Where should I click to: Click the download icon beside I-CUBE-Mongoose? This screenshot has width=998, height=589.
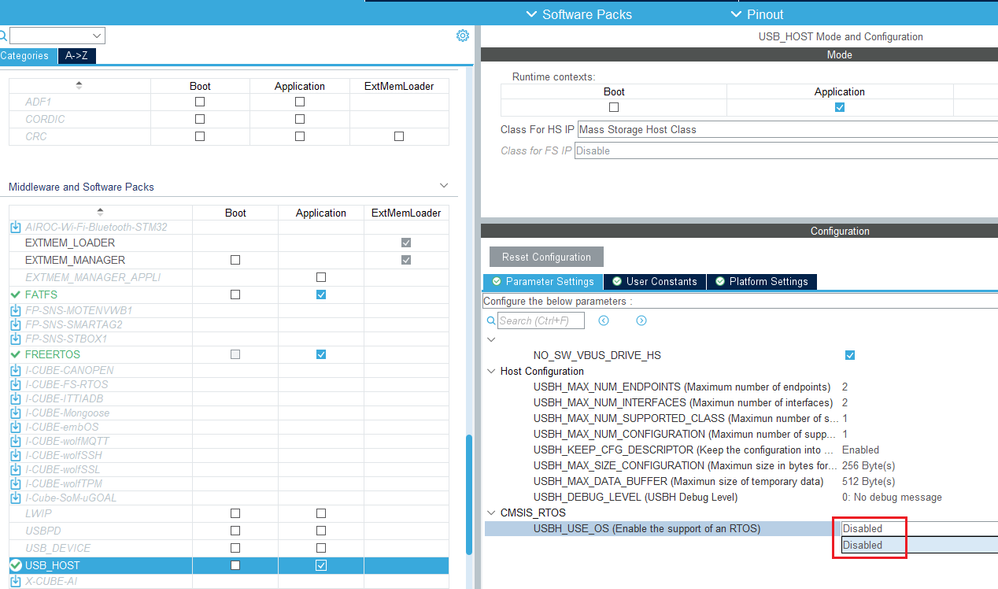point(16,413)
